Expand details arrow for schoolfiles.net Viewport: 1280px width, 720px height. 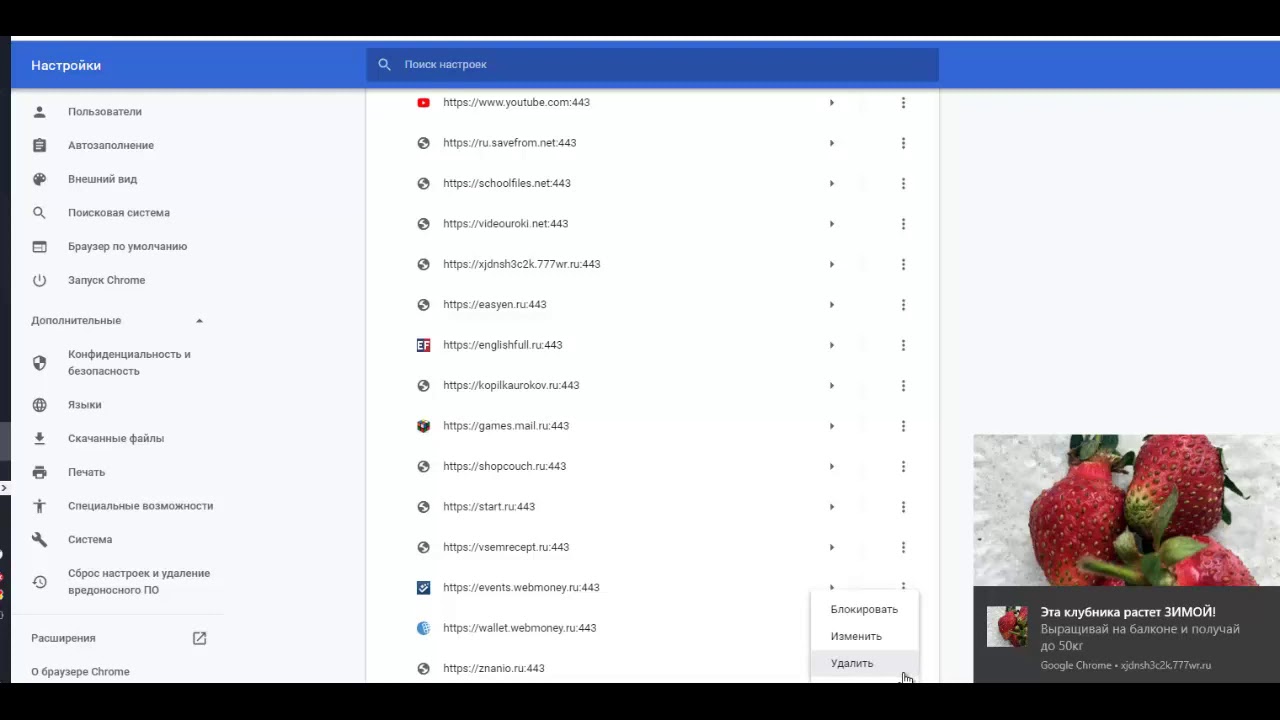pyautogui.click(x=831, y=184)
